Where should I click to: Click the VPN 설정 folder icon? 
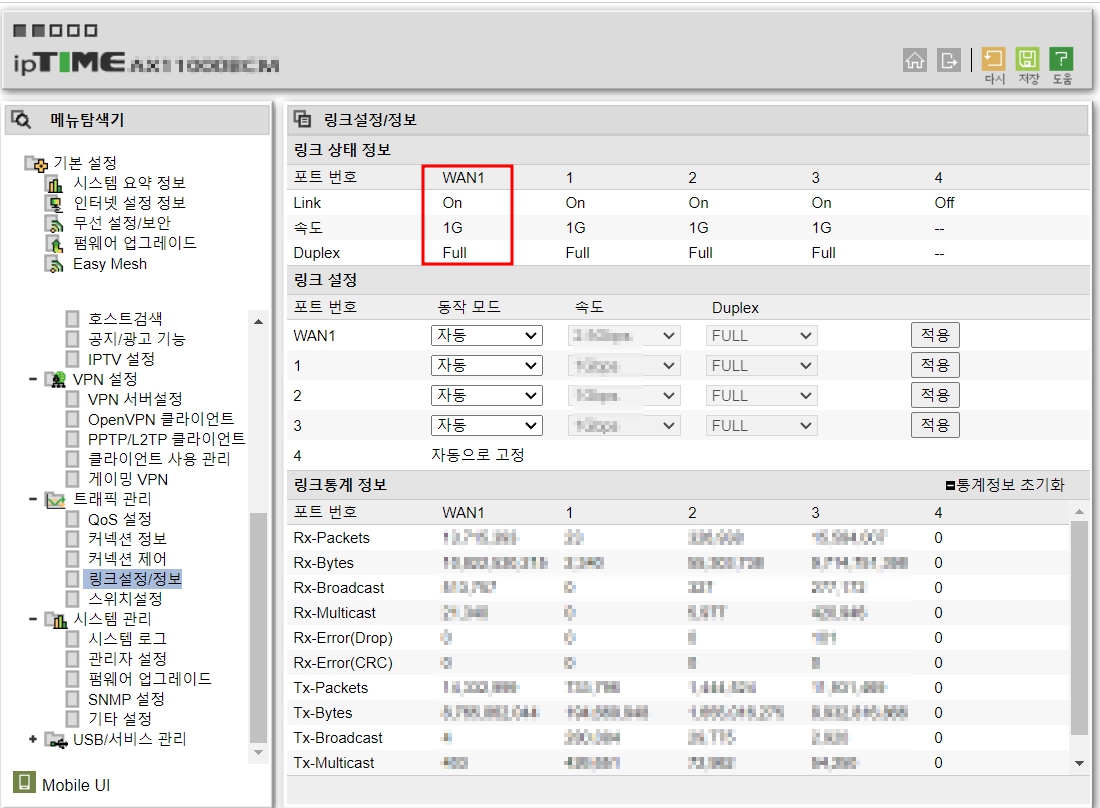coord(56,379)
